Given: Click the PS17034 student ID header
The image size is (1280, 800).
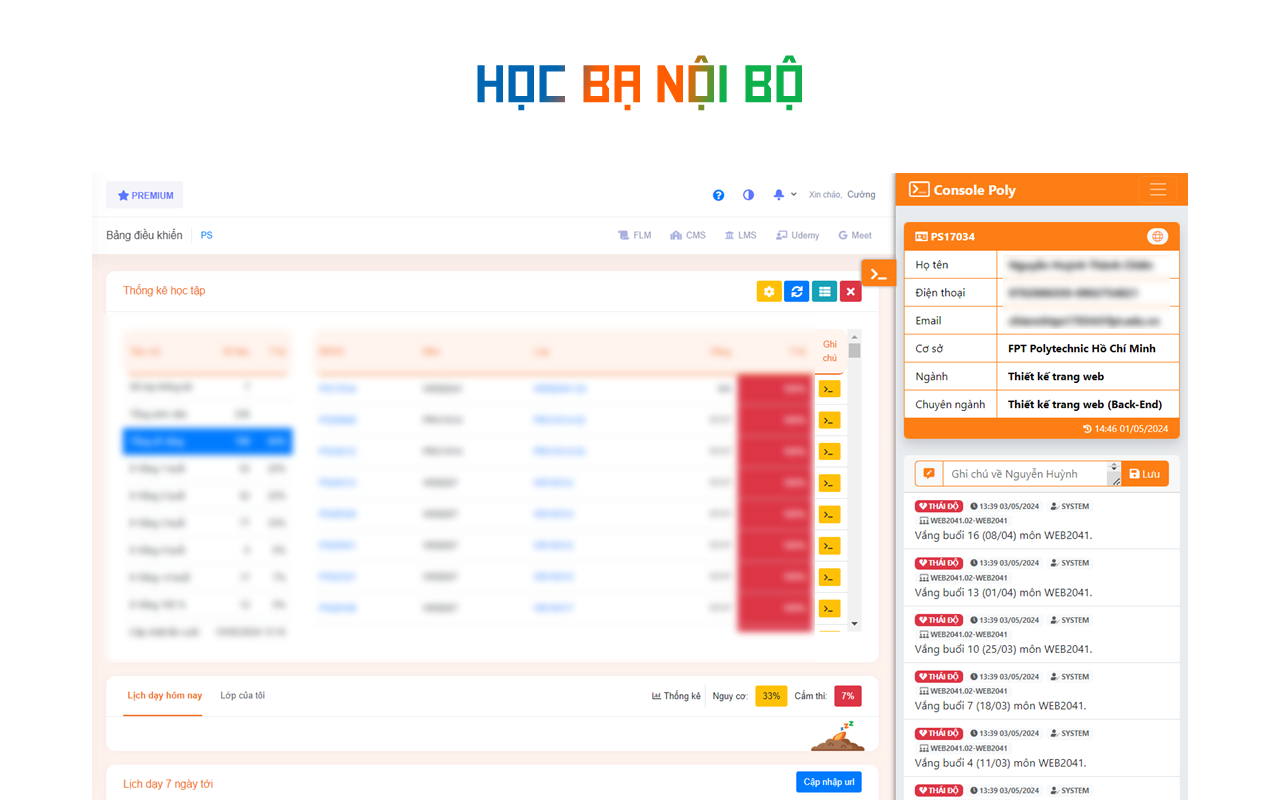Looking at the screenshot, I should click(945, 237).
